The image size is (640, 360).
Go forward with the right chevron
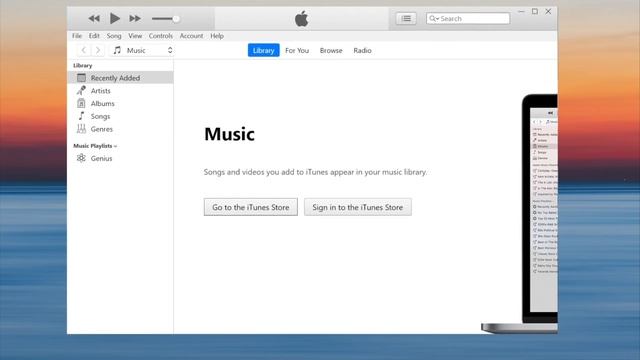tap(98, 50)
